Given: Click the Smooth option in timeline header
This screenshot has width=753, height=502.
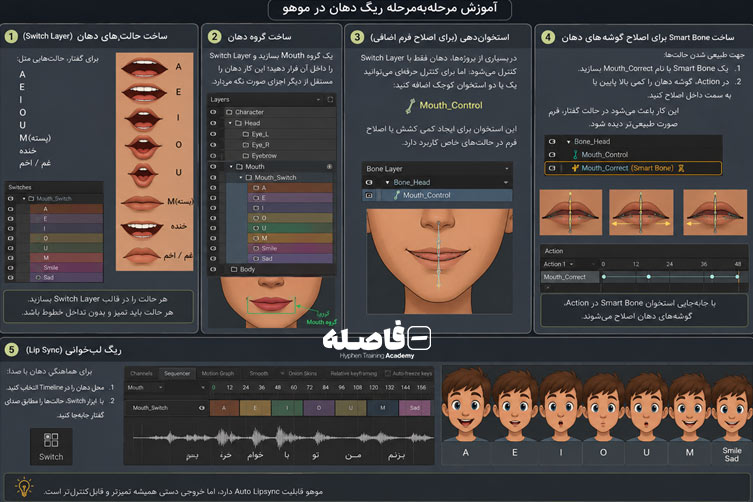Looking at the screenshot, I should coord(259,373).
